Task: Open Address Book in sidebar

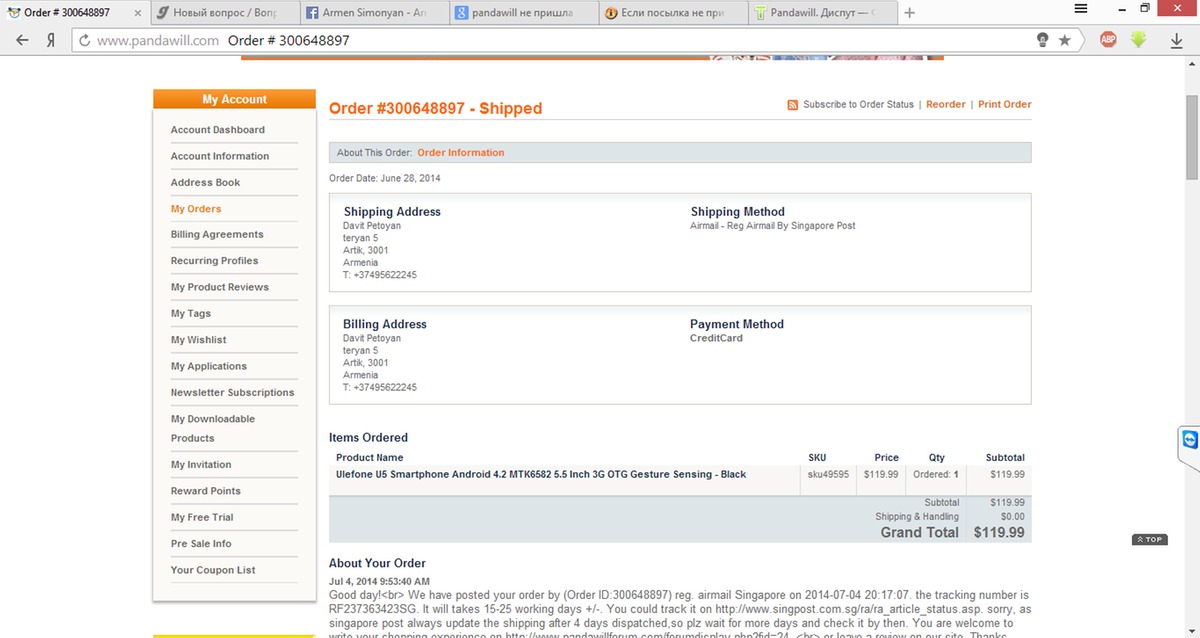Action: 205,182
